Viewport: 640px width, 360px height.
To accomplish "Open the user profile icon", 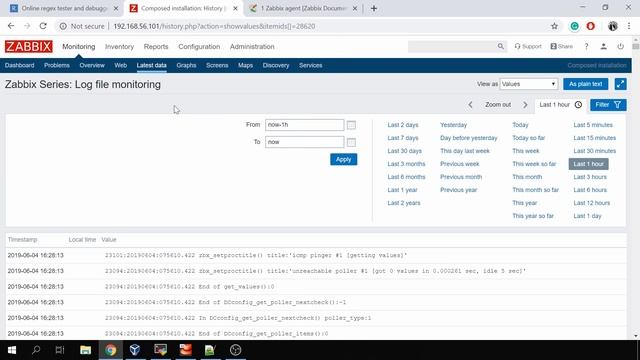I will click(x=603, y=47).
